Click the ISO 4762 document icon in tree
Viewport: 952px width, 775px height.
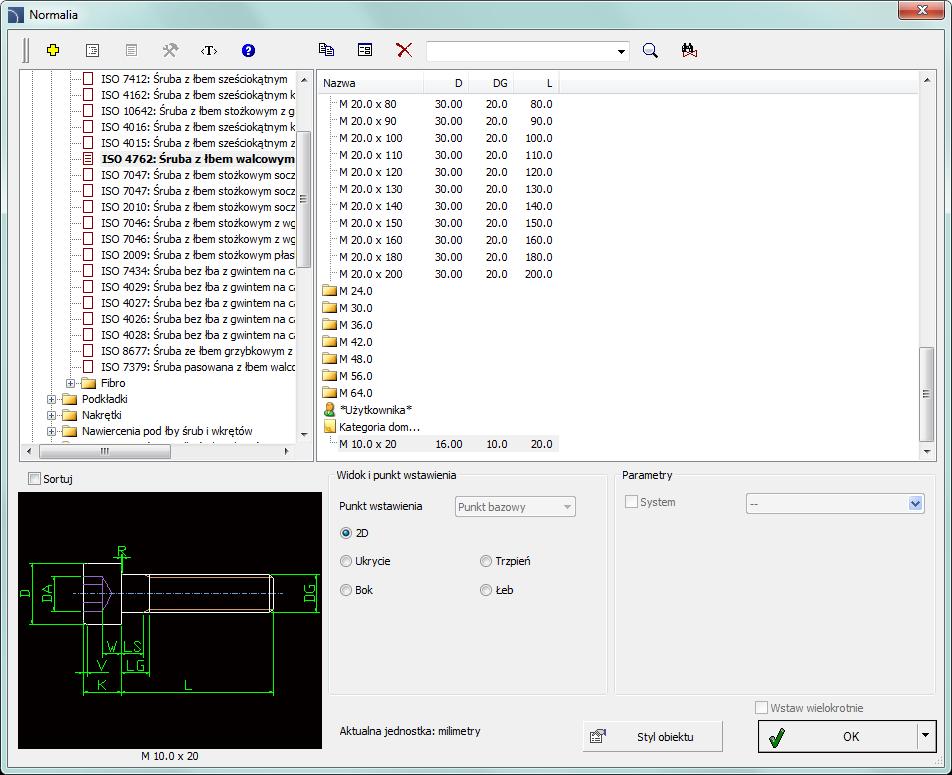pos(88,159)
